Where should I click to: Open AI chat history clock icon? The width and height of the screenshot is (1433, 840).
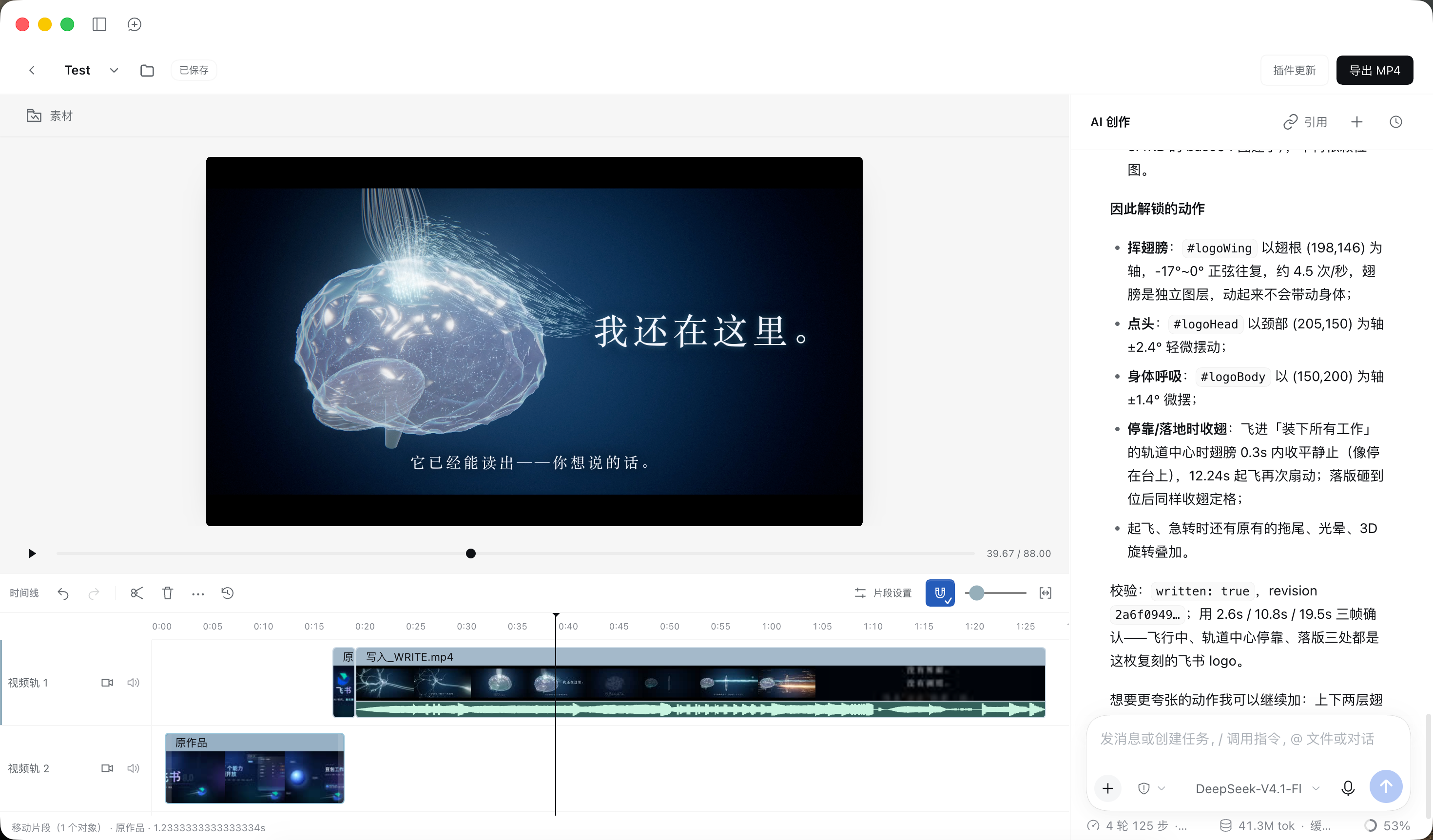coord(1396,122)
